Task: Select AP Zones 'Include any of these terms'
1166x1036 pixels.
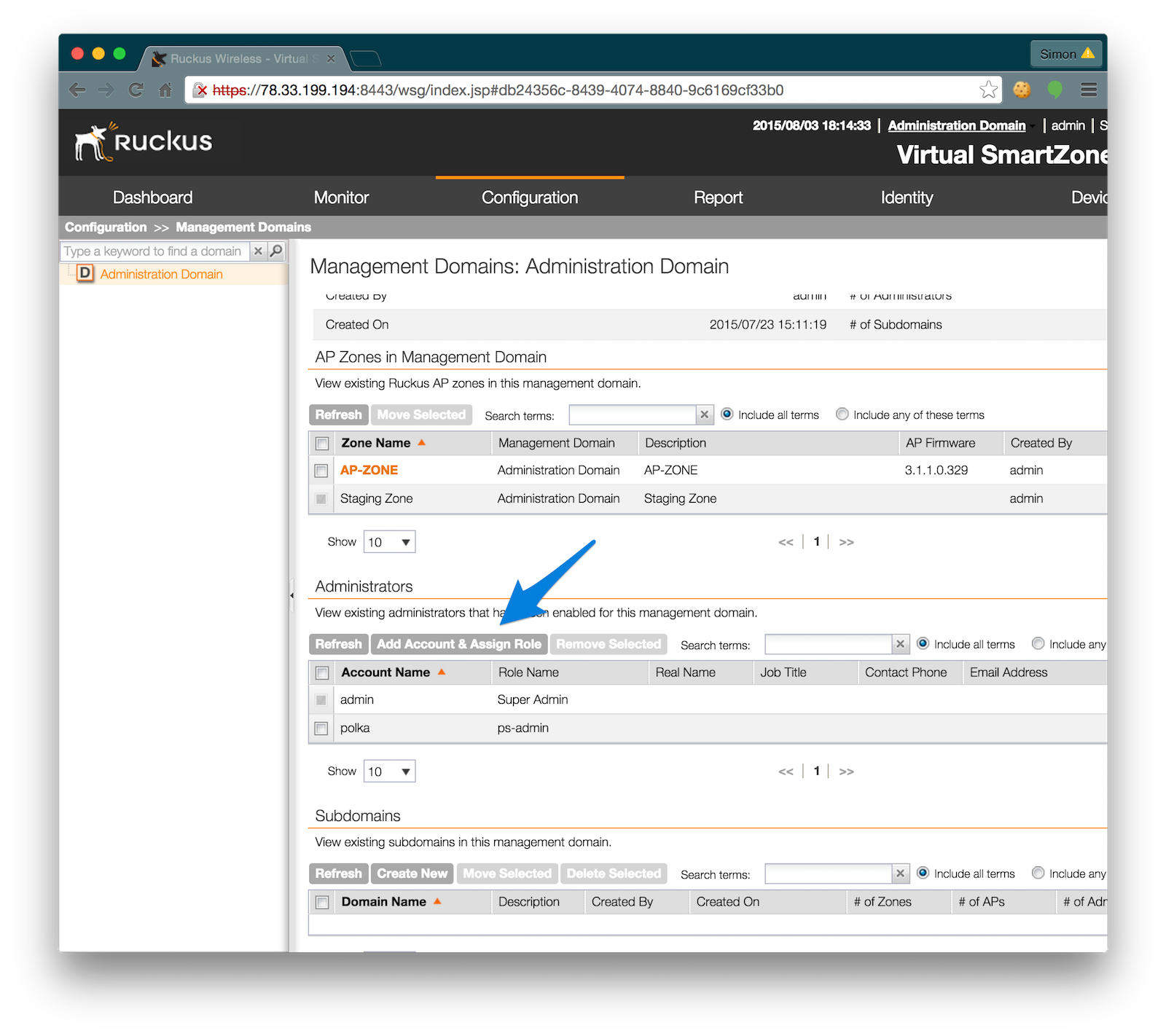Action: point(842,414)
